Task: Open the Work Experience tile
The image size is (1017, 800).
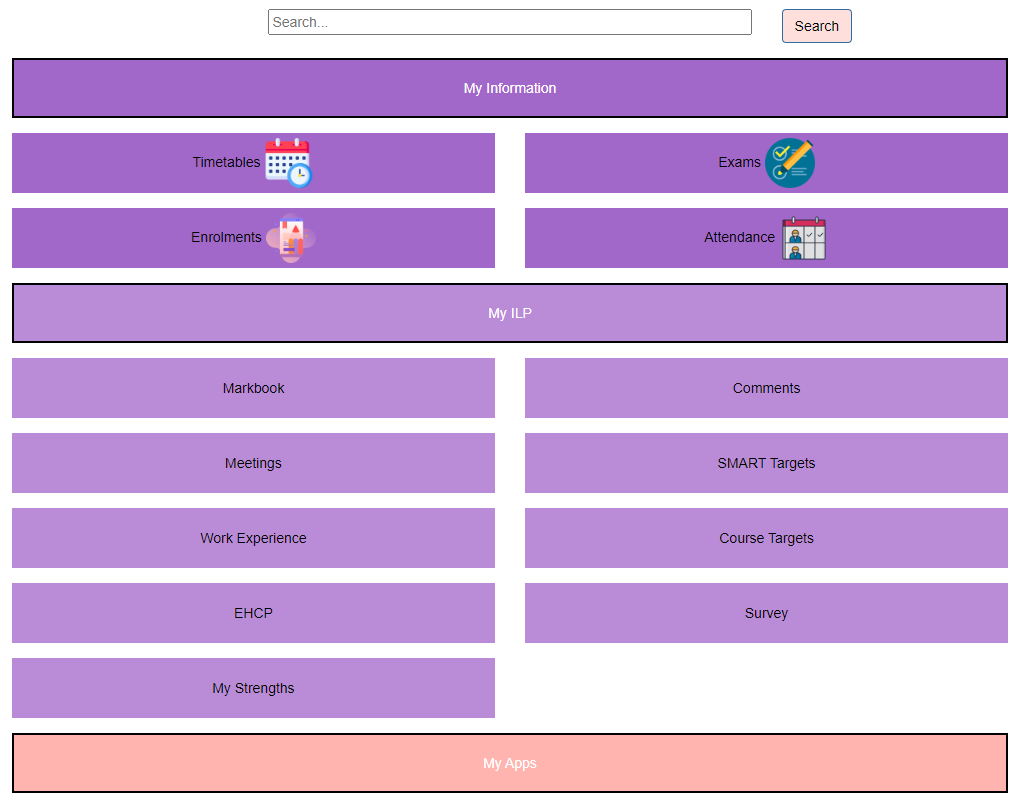Action: tap(253, 538)
